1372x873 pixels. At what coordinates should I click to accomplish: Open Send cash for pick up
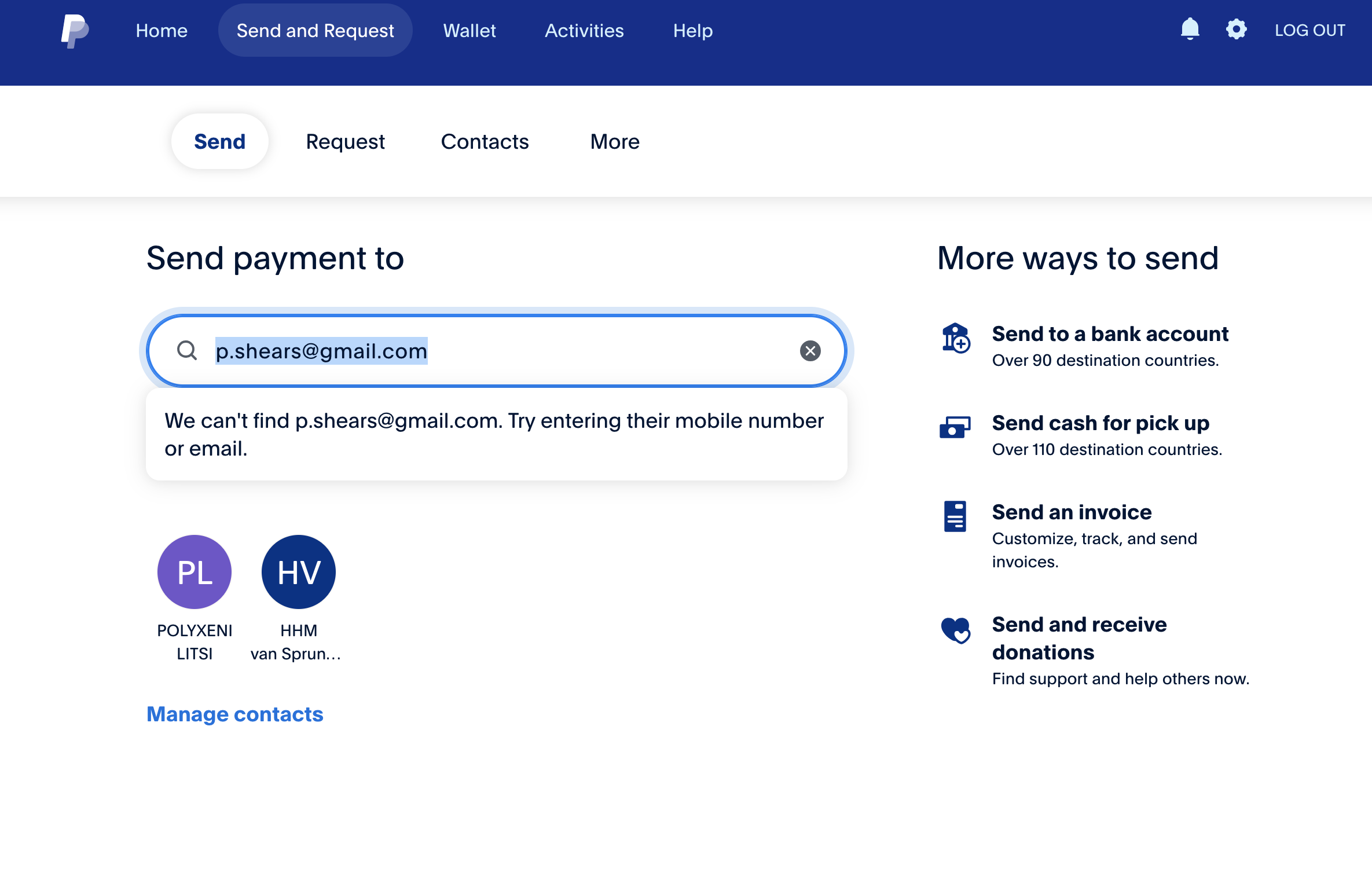click(x=1100, y=423)
